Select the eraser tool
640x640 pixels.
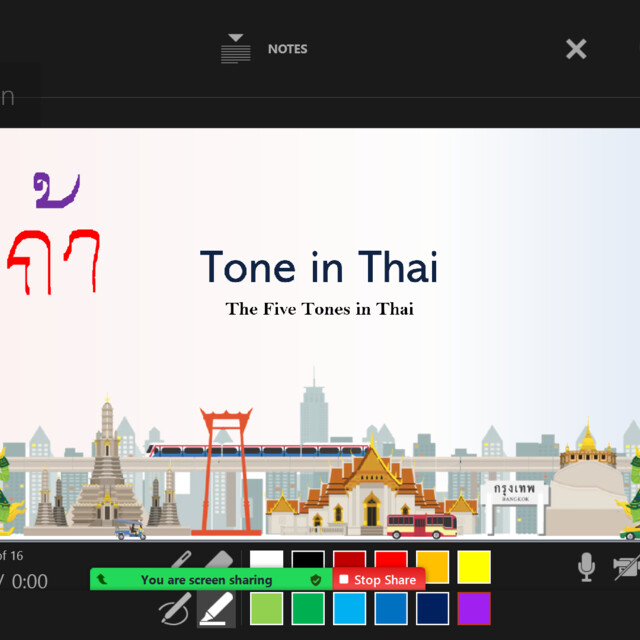tap(219, 558)
